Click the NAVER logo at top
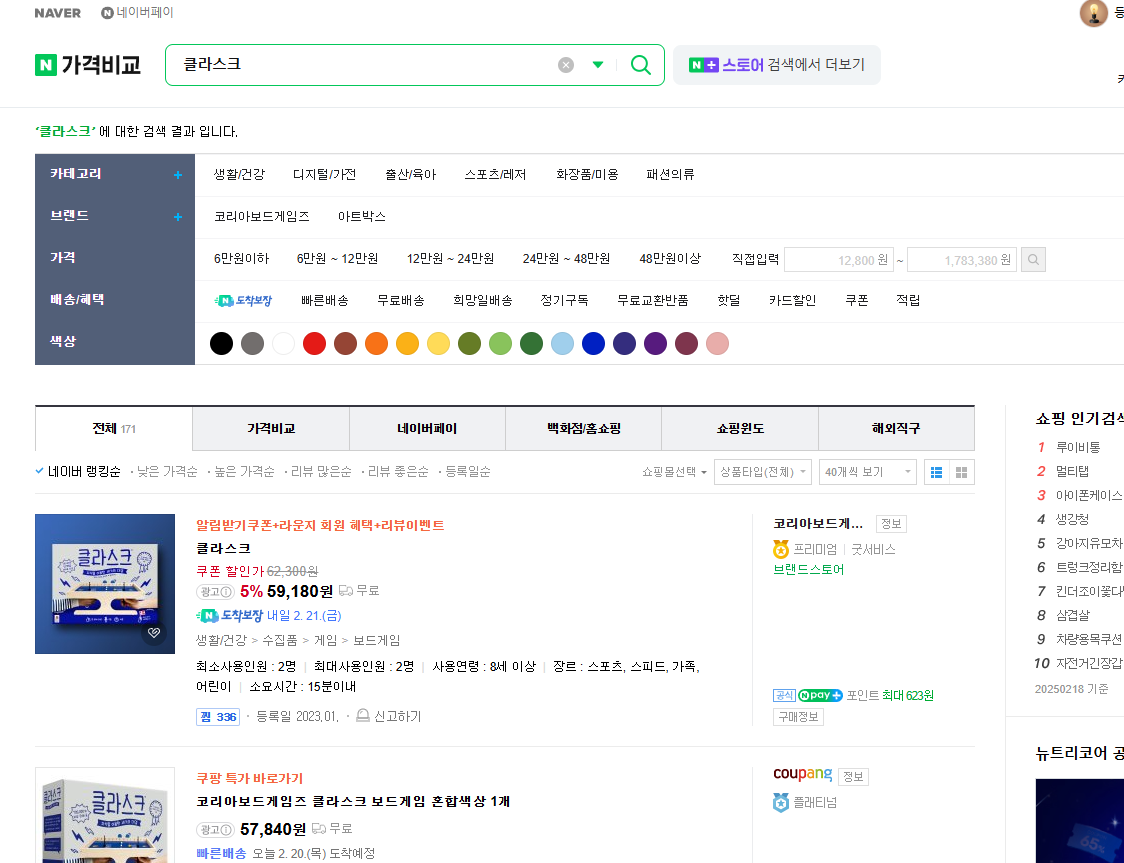Screen dimensions: 1124x863 57,13
